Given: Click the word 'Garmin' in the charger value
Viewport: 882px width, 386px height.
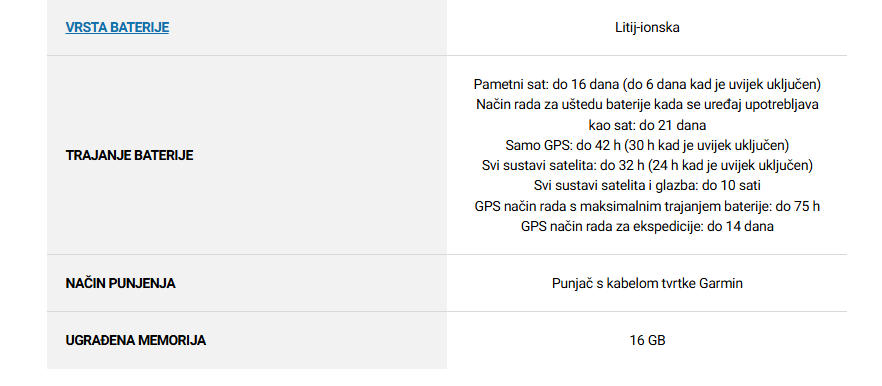Looking at the screenshot, I should tap(721, 283).
